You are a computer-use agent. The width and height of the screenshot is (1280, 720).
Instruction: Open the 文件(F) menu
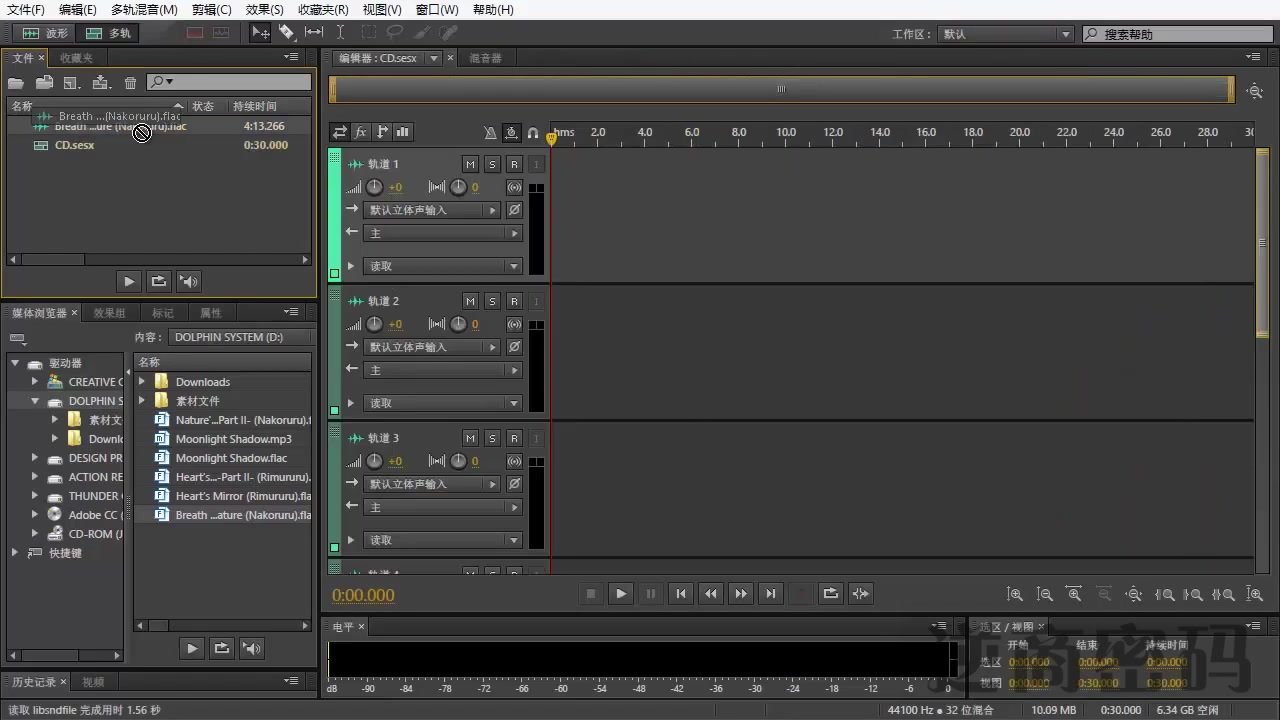(x=25, y=9)
